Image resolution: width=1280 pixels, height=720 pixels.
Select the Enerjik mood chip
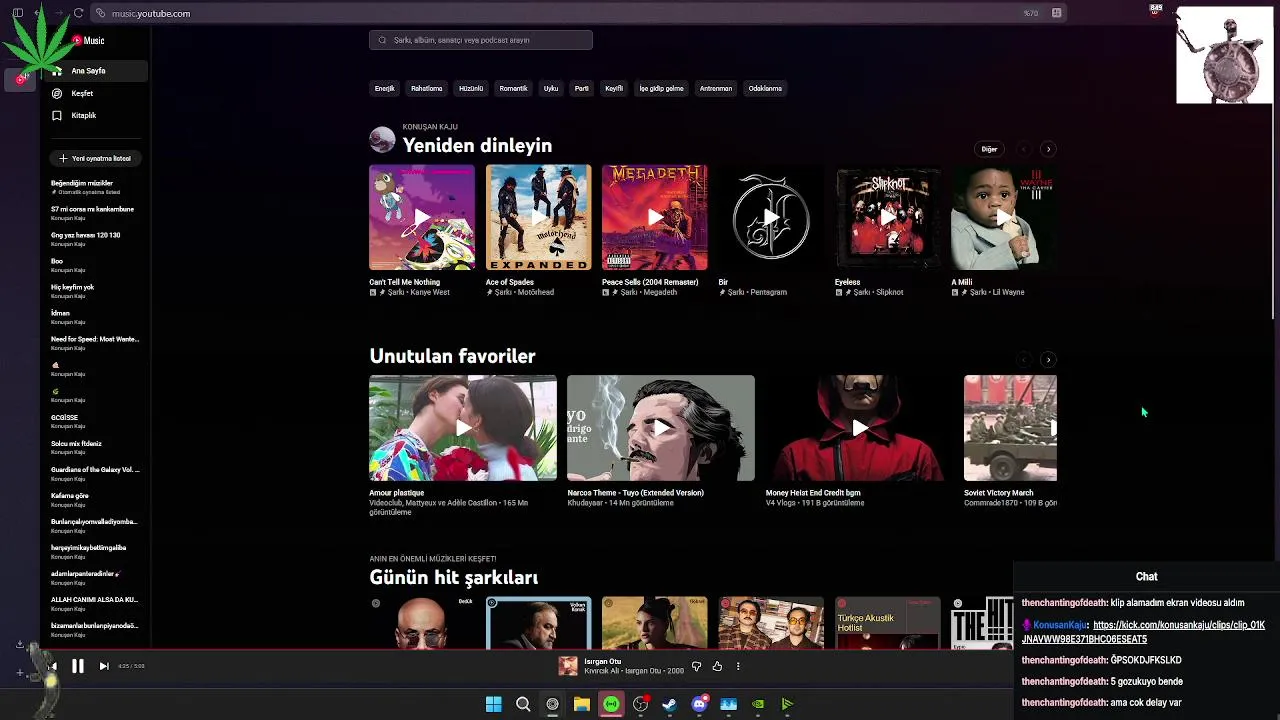pos(384,88)
